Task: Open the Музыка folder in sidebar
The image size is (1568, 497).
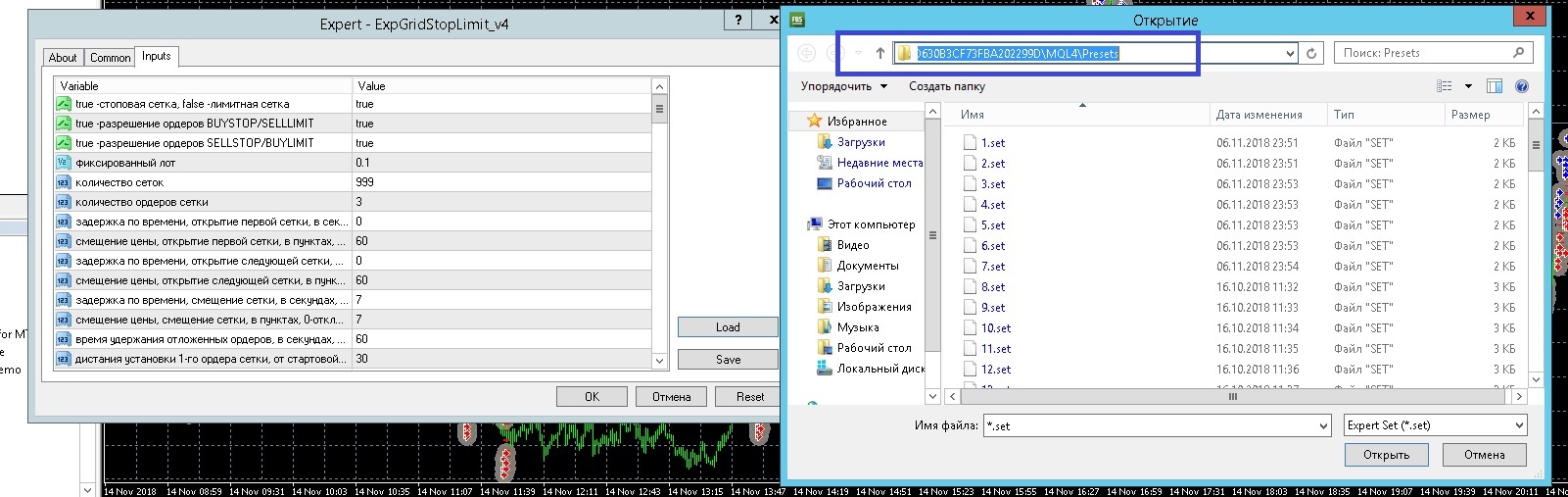Action: (857, 327)
